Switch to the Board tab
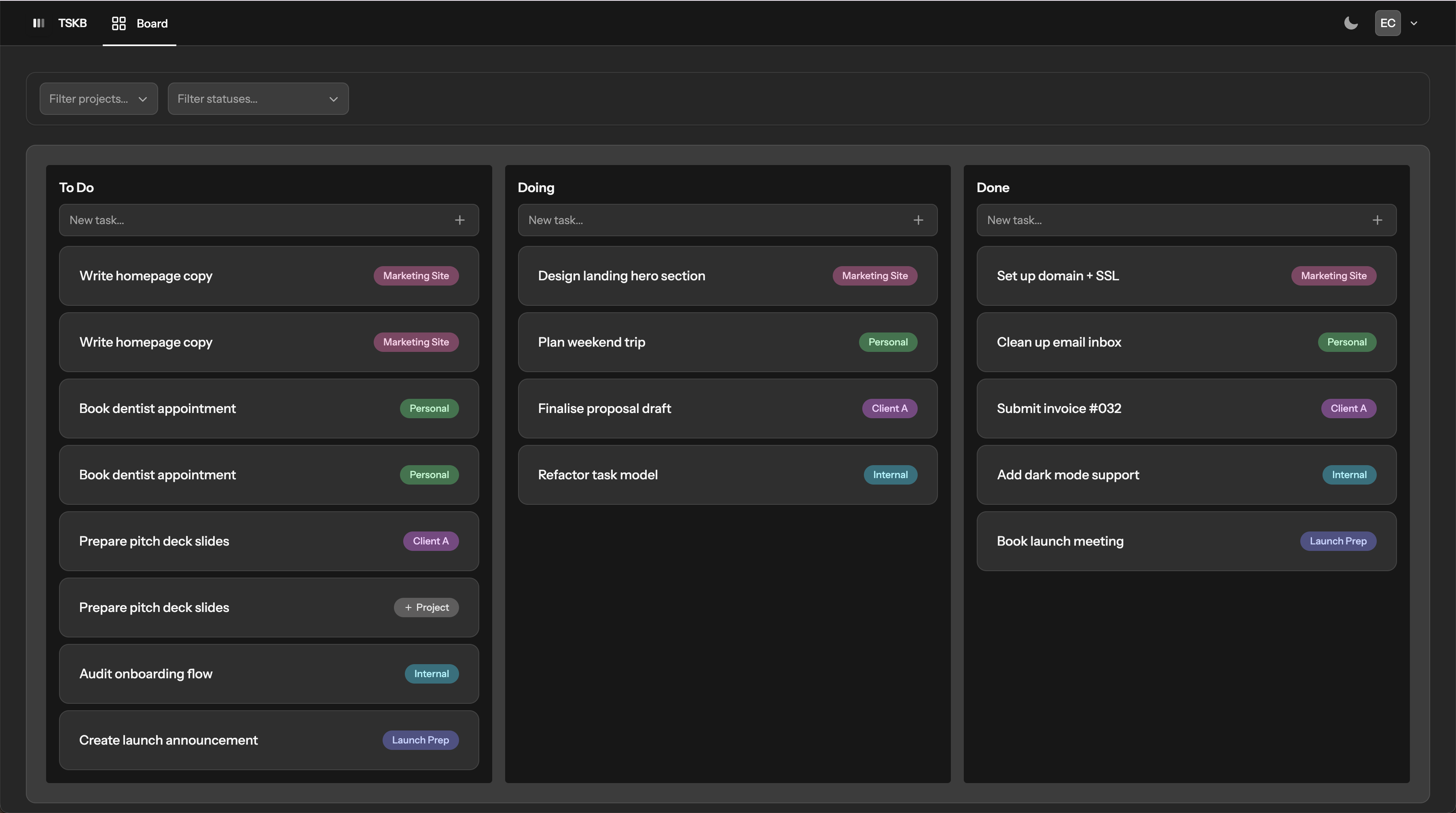This screenshot has width=1456, height=813. (x=140, y=23)
